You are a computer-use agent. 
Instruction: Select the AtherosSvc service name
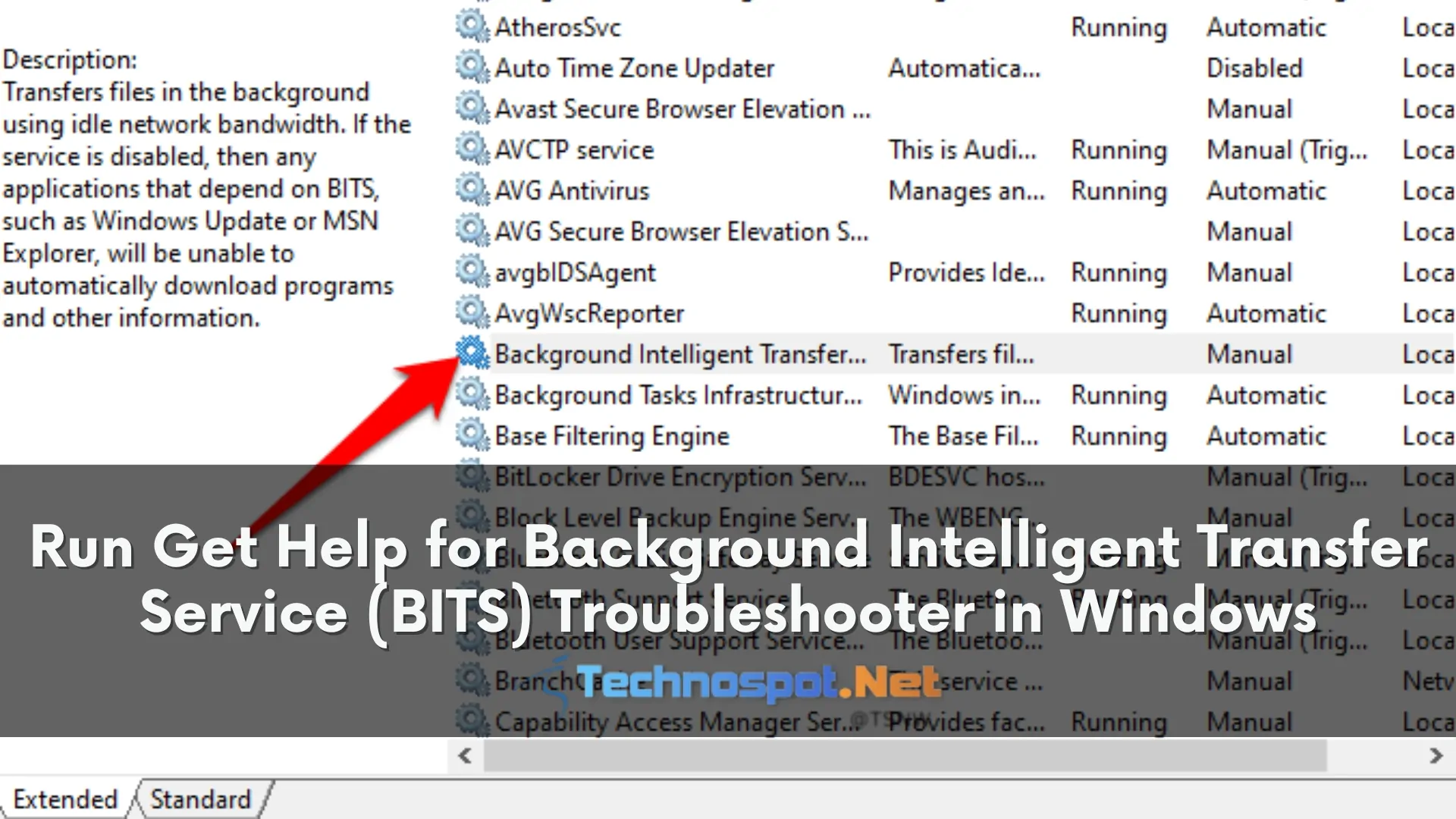click(557, 28)
